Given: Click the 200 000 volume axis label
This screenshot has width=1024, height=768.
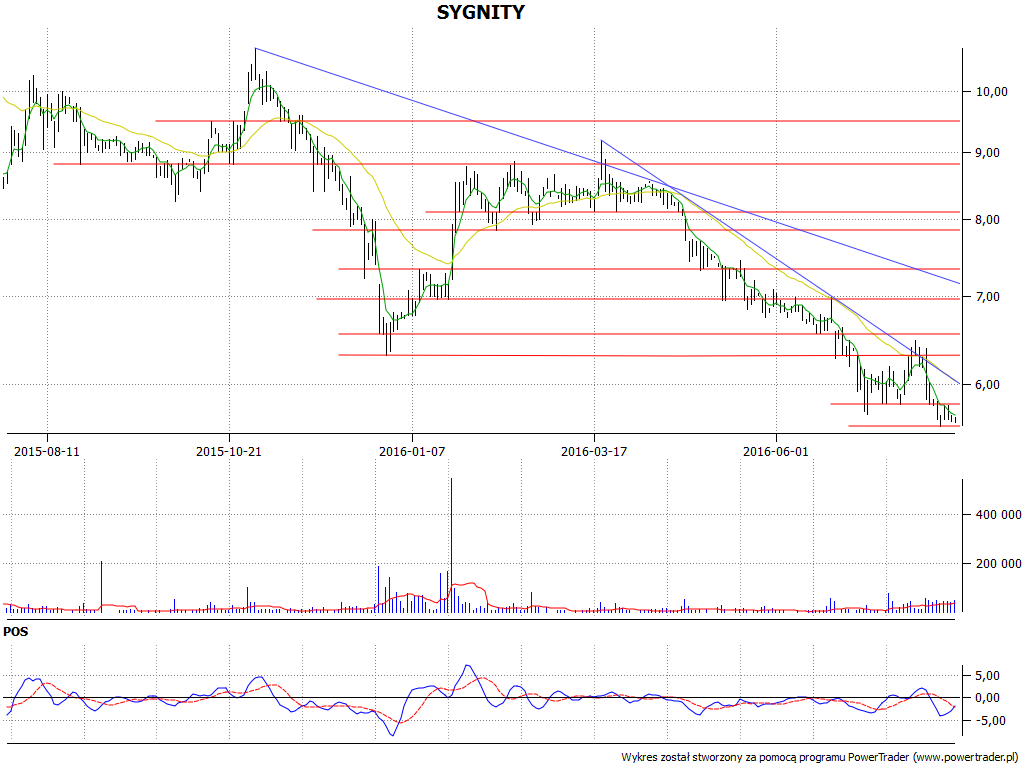Looking at the screenshot, I should 999,564.
